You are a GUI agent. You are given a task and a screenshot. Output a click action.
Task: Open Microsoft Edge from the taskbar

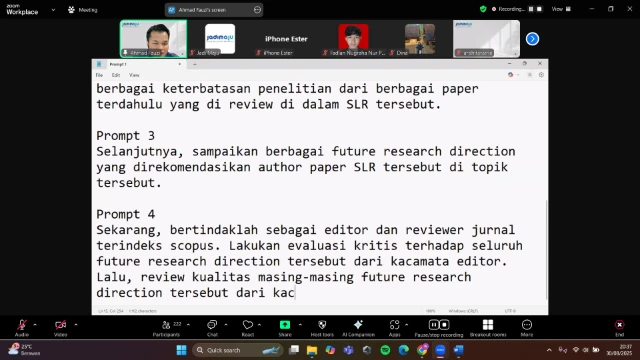[404, 350]
